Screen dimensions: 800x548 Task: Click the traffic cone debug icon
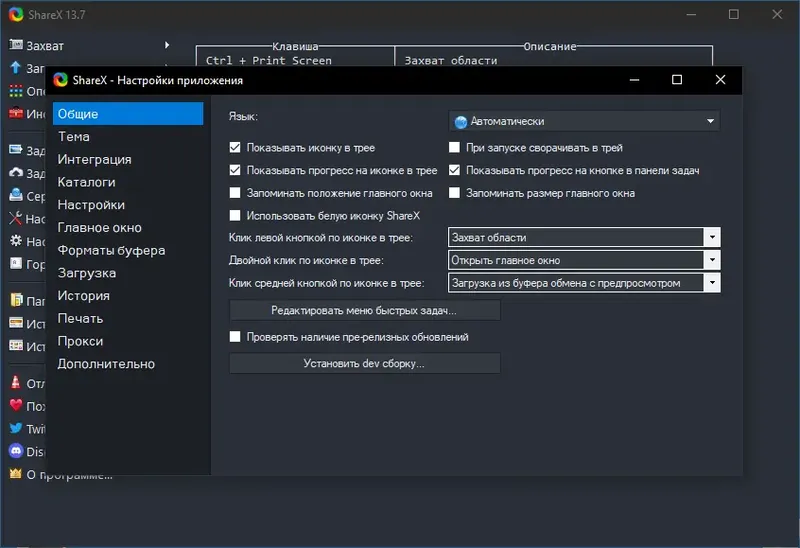(x=16, y=382)
